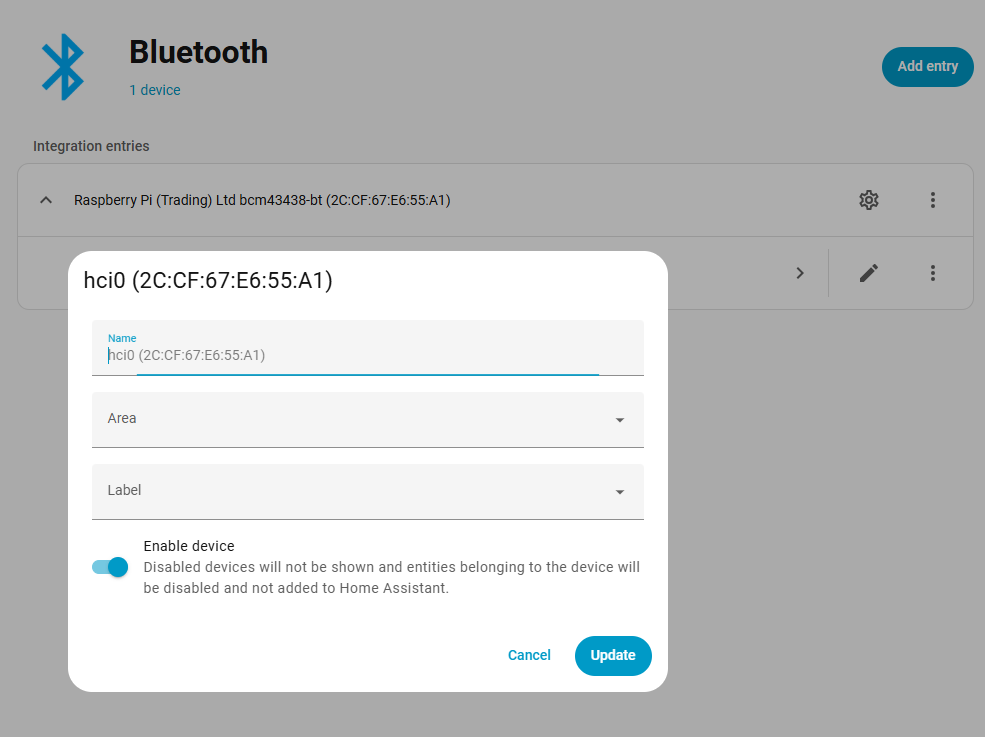The height and width of the screenshot is (737, 985).
Task: Click the pencil edit icon
Action: coord(869,273)
